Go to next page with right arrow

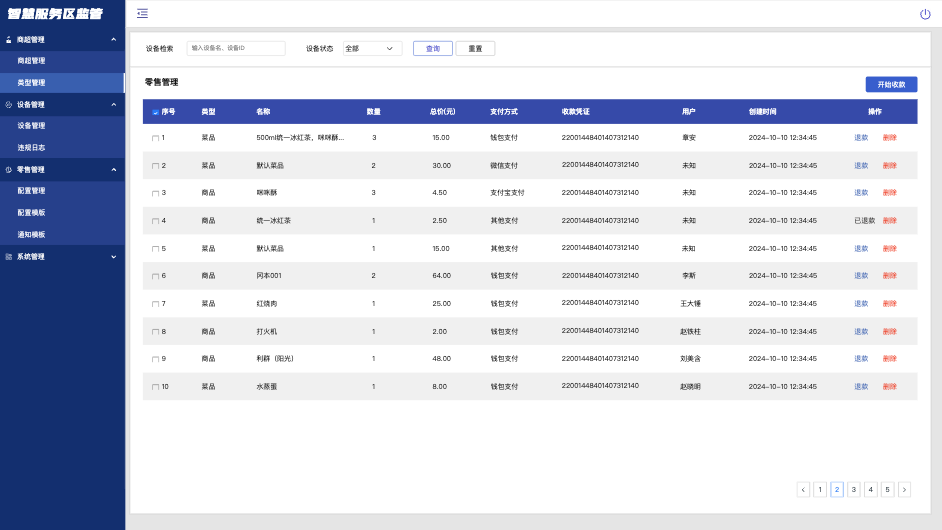tap(904, 490)
